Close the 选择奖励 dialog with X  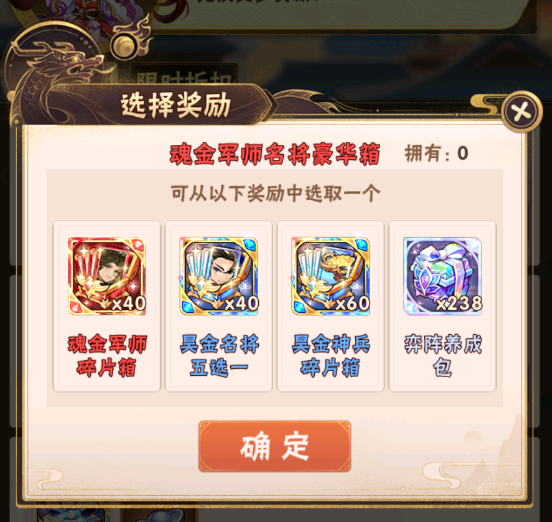pyautogui.click(x=521, y=112)
